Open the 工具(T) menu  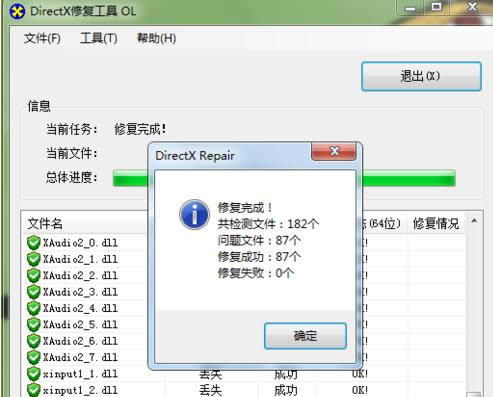click(x=99, y=39)
